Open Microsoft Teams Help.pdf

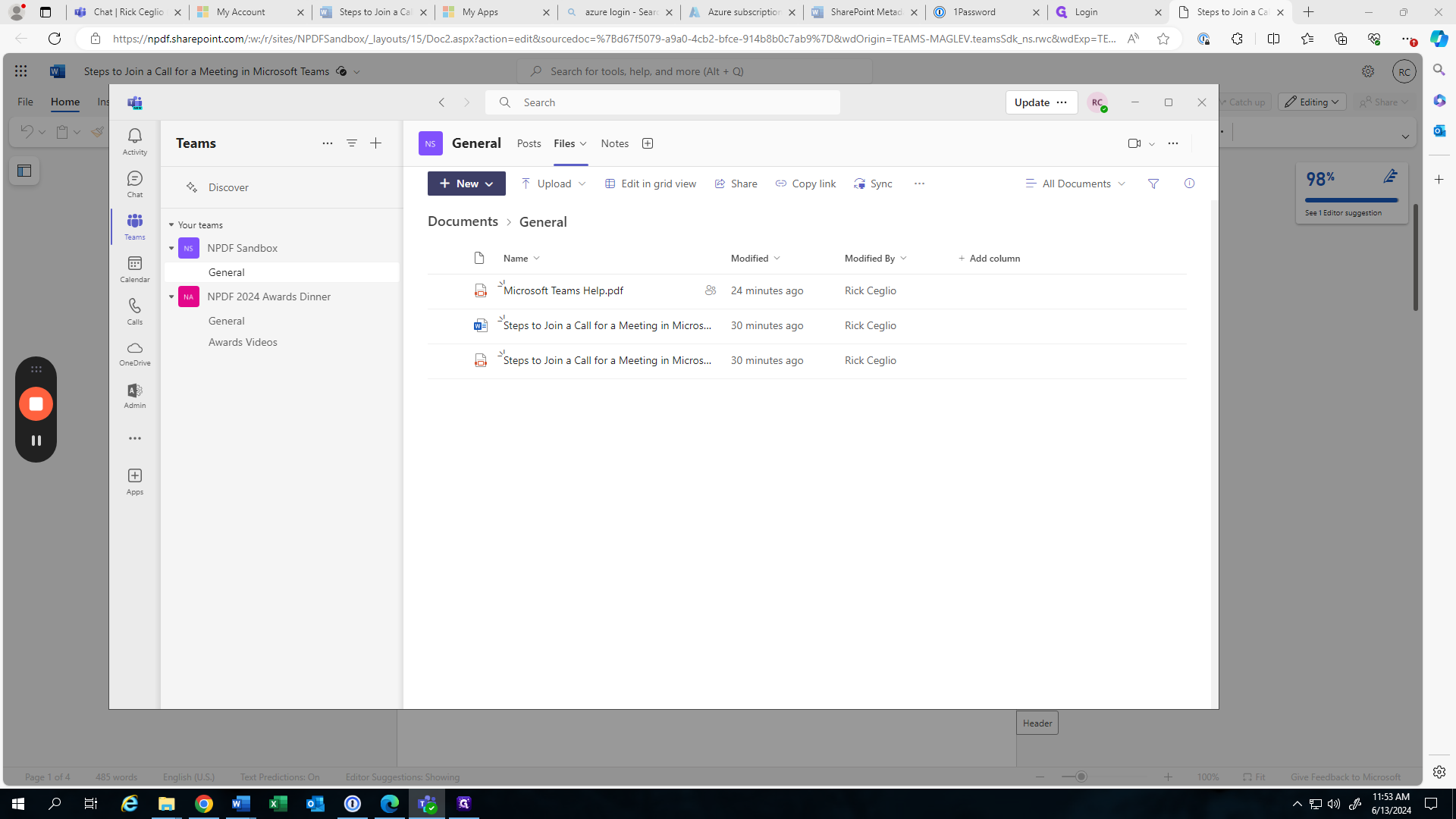pyautogui.click(x=563, y=290)
